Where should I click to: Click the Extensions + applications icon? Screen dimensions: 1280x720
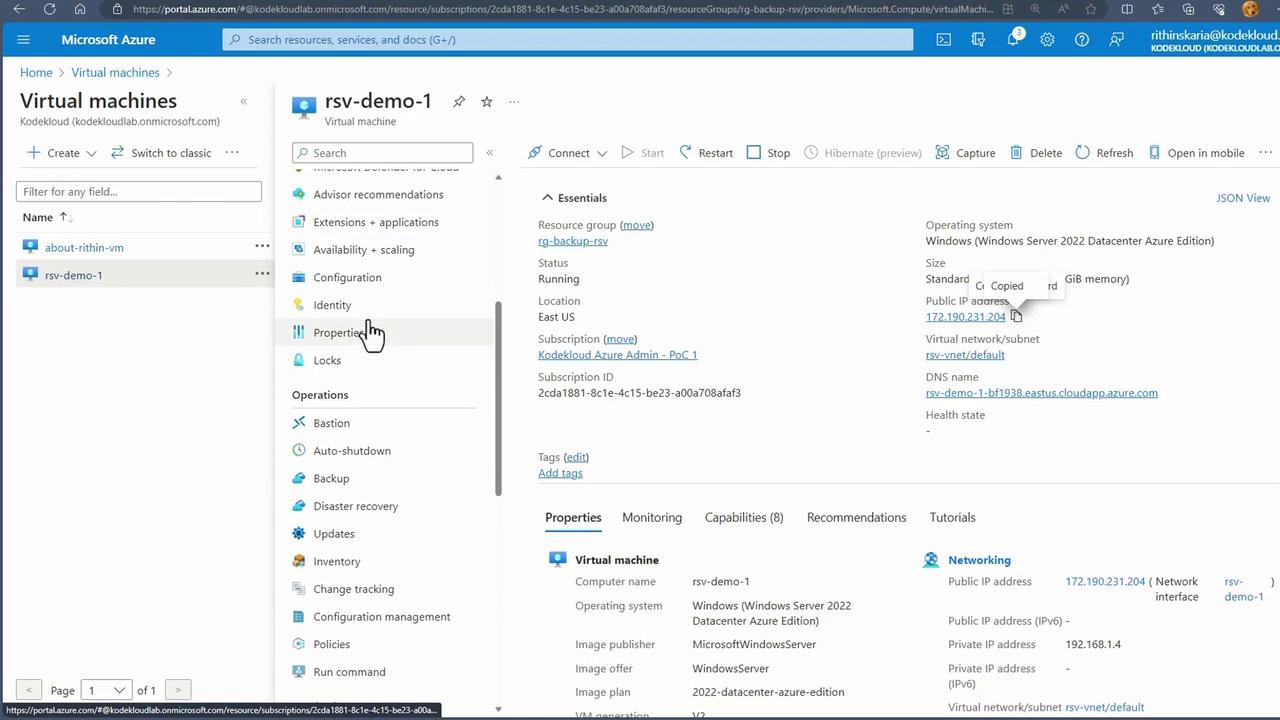pos(299,222)
